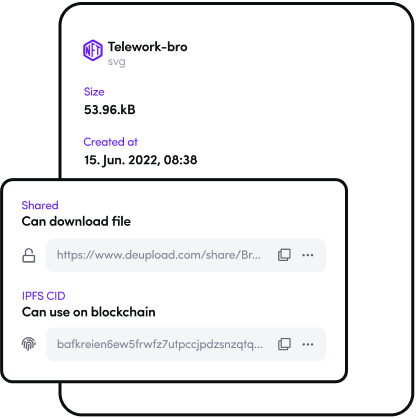416x419 pixels.
Task: Select the https://www.deupload.com/share link field
Action: click(x=186, y=255)
